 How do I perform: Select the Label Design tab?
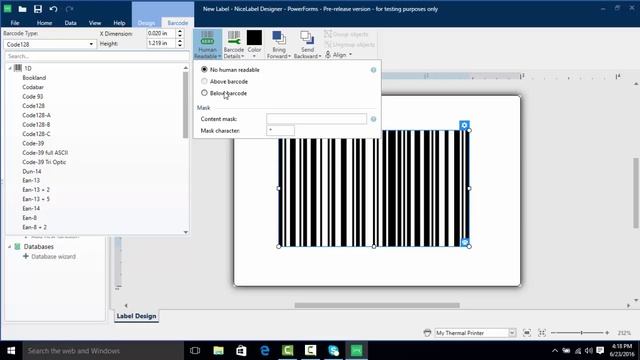pyautogui.click(x=136, y=316)
